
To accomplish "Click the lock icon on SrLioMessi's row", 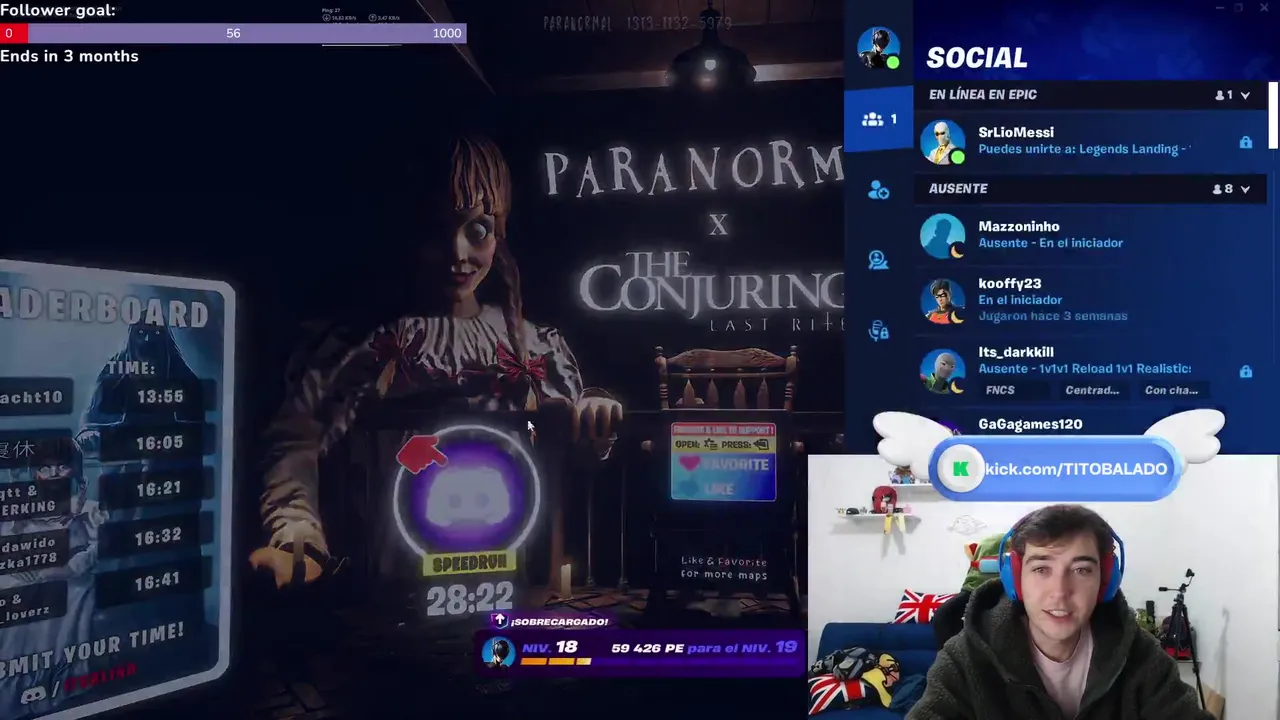I will [1245, 142].
